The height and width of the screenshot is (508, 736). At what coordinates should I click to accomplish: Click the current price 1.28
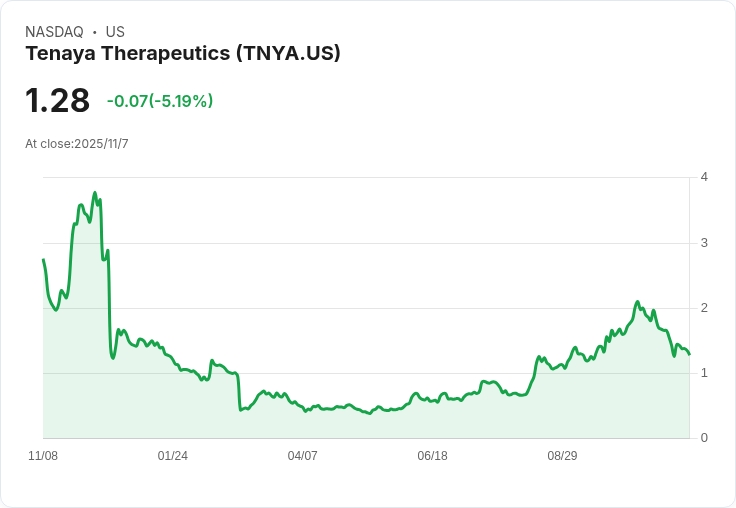coord(57,100)
